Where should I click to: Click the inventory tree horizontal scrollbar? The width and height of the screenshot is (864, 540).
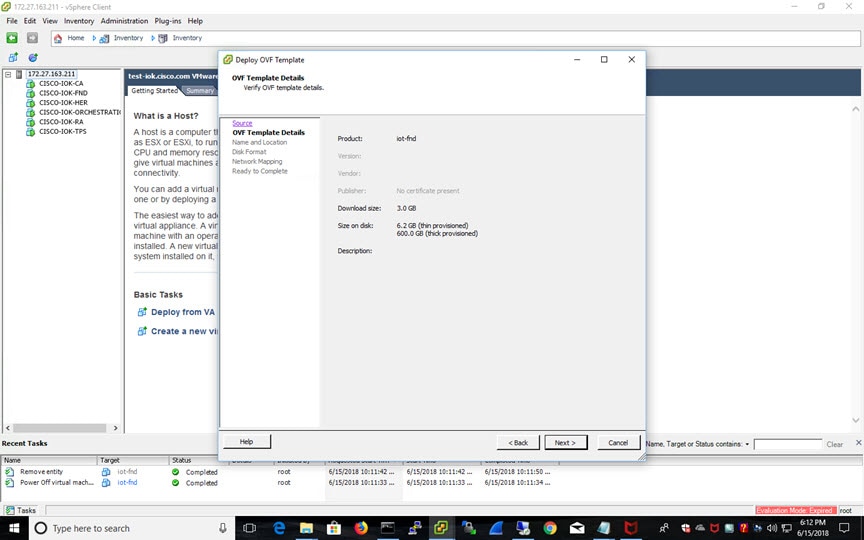point(60,428)
